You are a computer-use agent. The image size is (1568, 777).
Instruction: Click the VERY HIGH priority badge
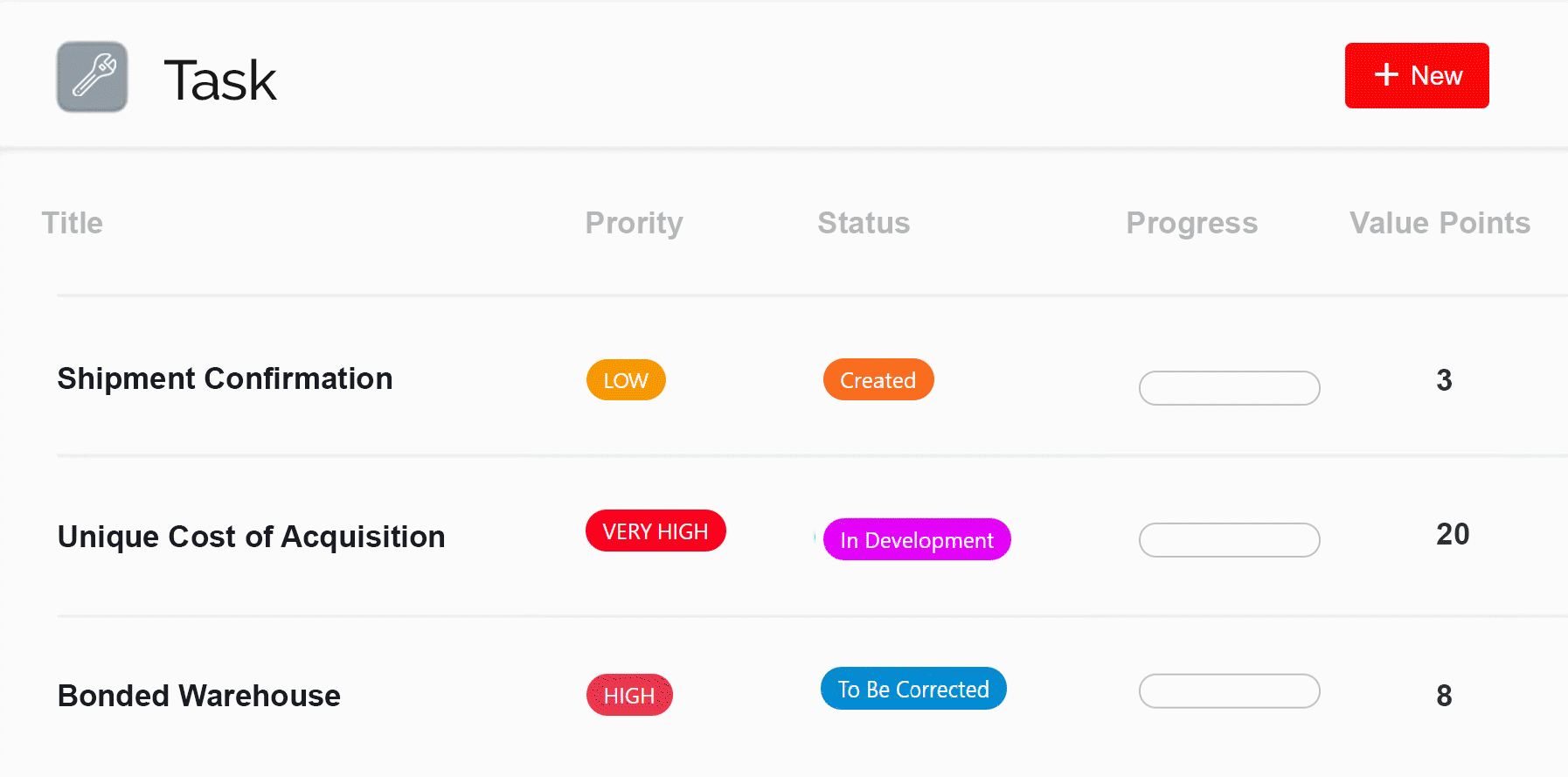pyautogui.click(x=656, y=531)
